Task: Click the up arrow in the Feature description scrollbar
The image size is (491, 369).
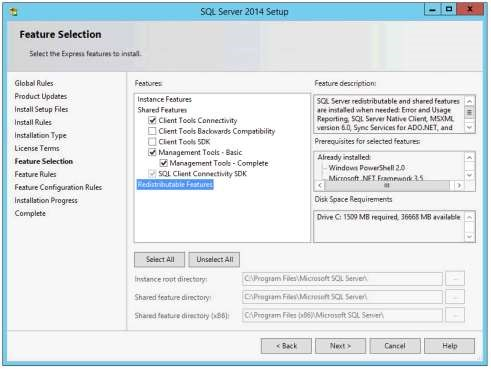Action: click(469, 101)
